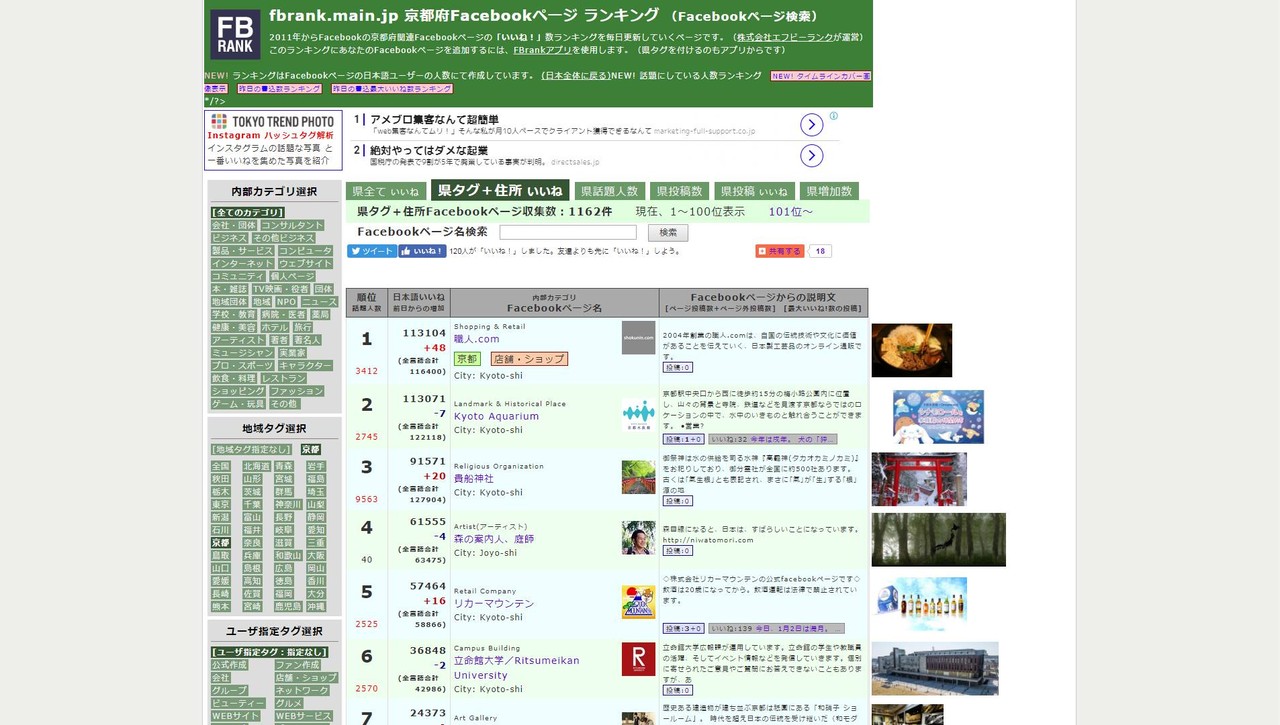Image resolution: width=1280 pixels, height=725 pixels.
Task: Switch to the 県増加数 tab
Action: click(x=830, y=191)
